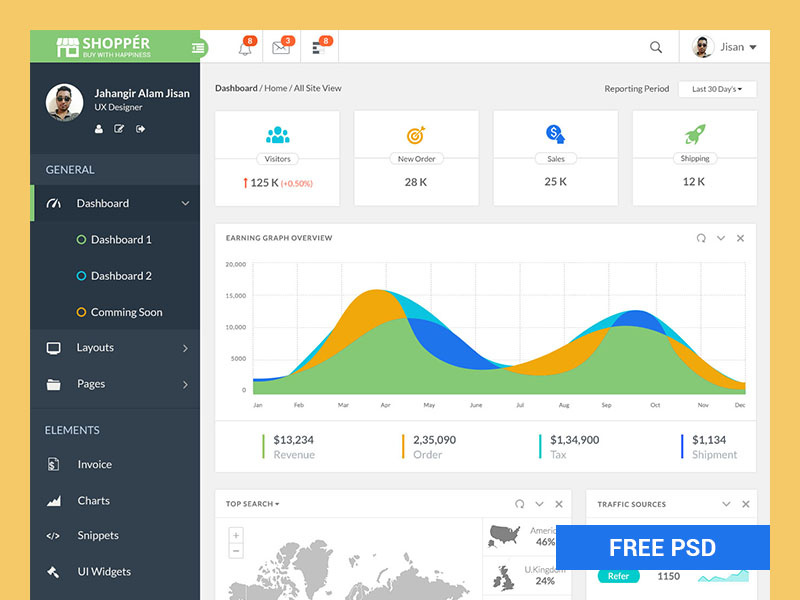The height and width of the screenshot is (600, 800).
Task: Click the edit profile pencil icon
Action: pos(119,129)
